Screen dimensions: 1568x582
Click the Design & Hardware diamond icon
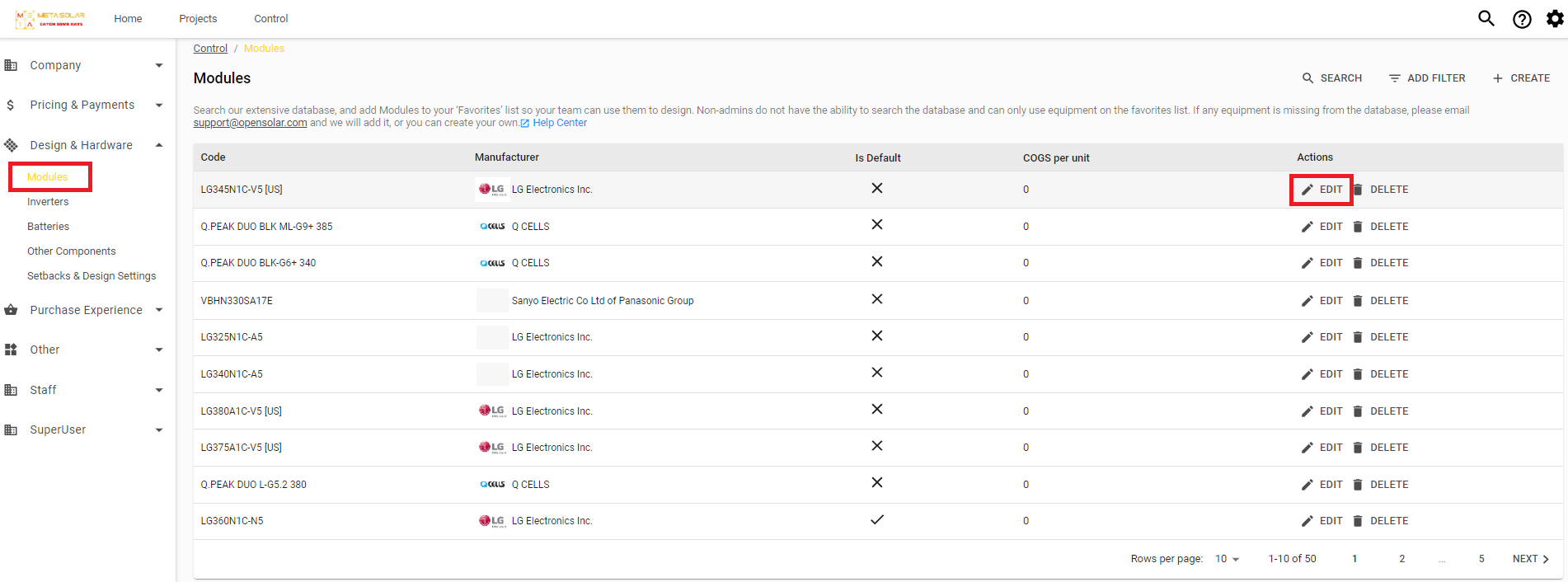point(11,145)
